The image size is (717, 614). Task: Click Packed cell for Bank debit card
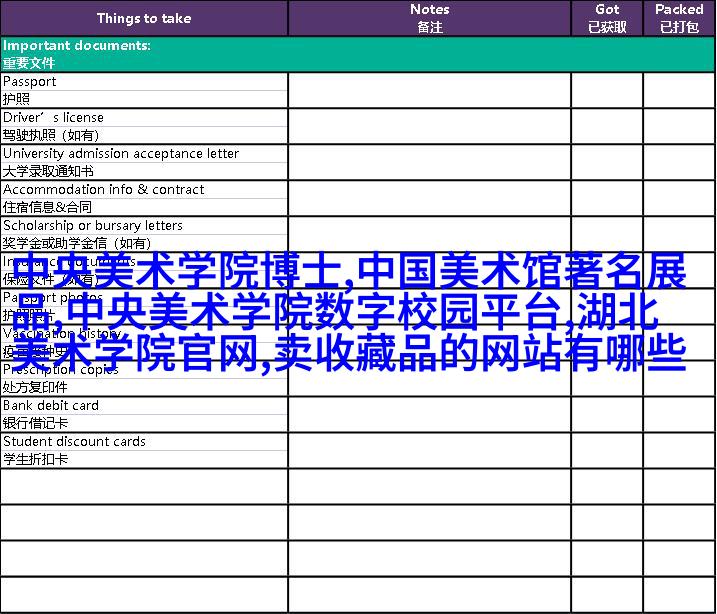pyautogui.click(x=679, y=415)
